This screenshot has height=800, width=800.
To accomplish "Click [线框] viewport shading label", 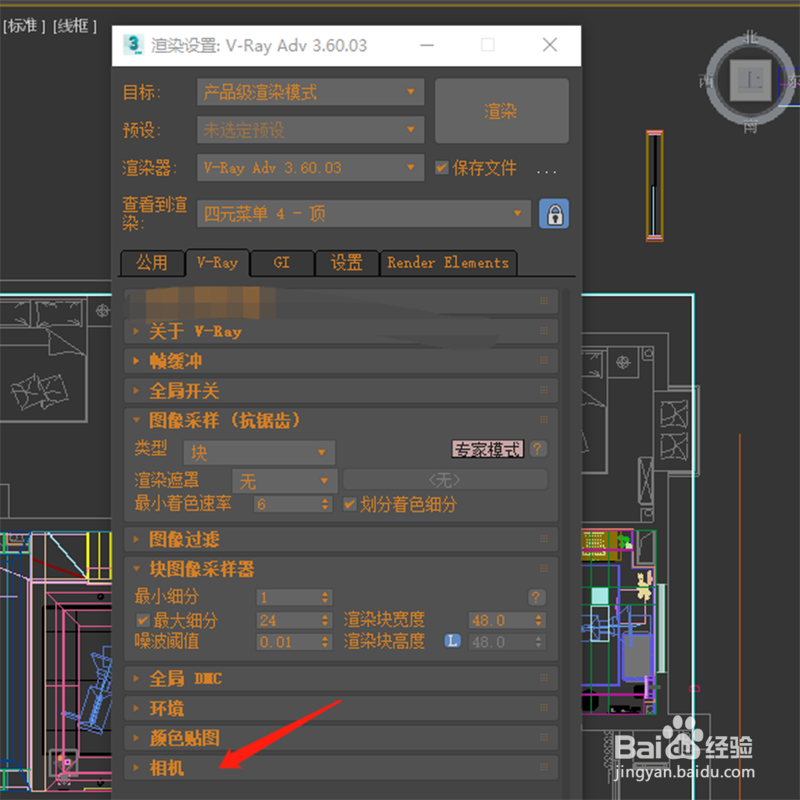I will (74, 26).
